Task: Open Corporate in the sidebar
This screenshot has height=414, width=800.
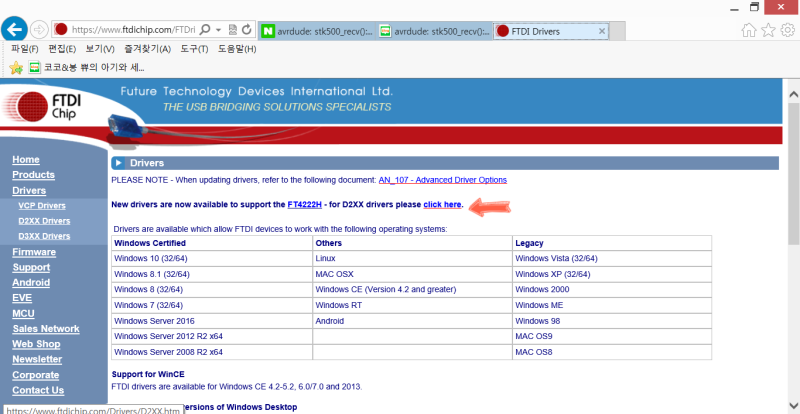Action: coord(36,375)
